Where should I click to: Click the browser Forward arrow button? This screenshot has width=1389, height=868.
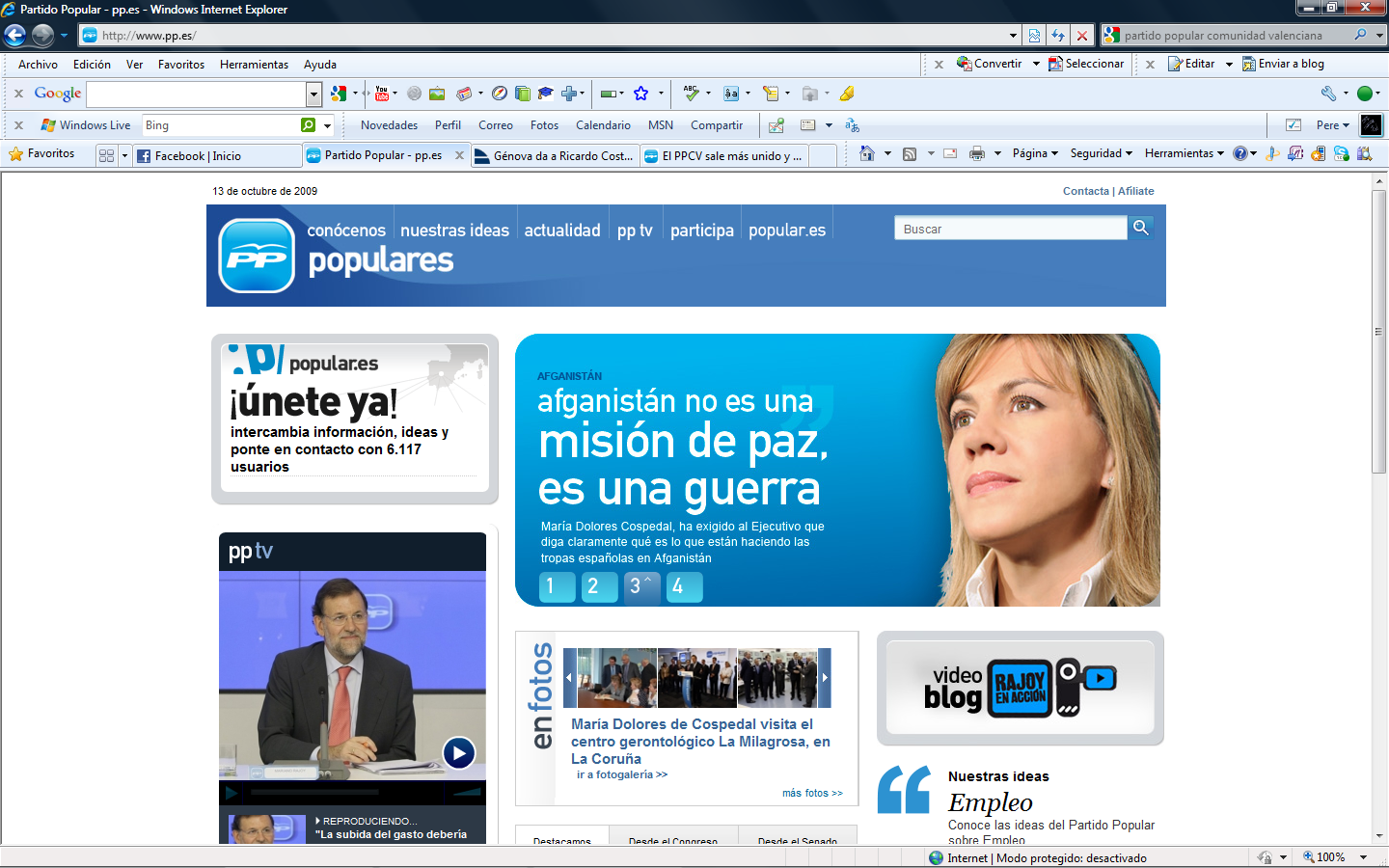42,36
